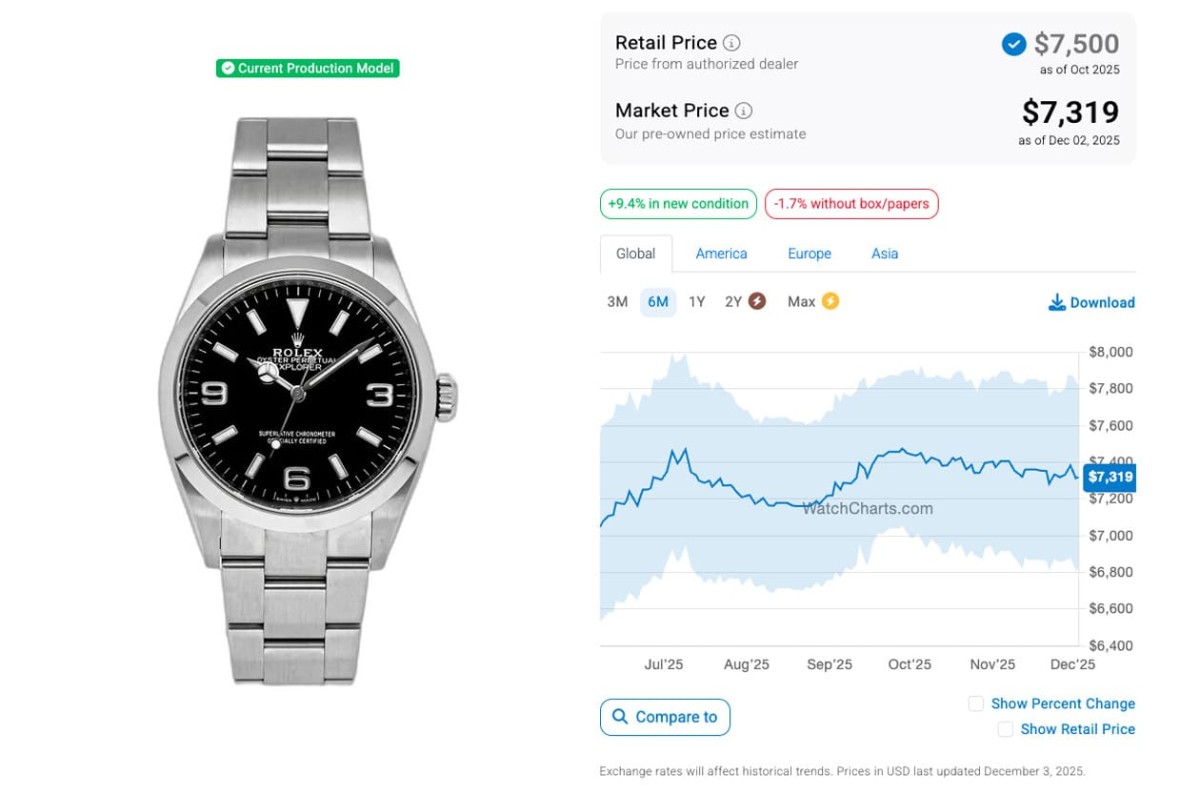The width and height of the screenshot is (1200, 795).
Task: Select the 6M time range
Action: click(658, 302)
